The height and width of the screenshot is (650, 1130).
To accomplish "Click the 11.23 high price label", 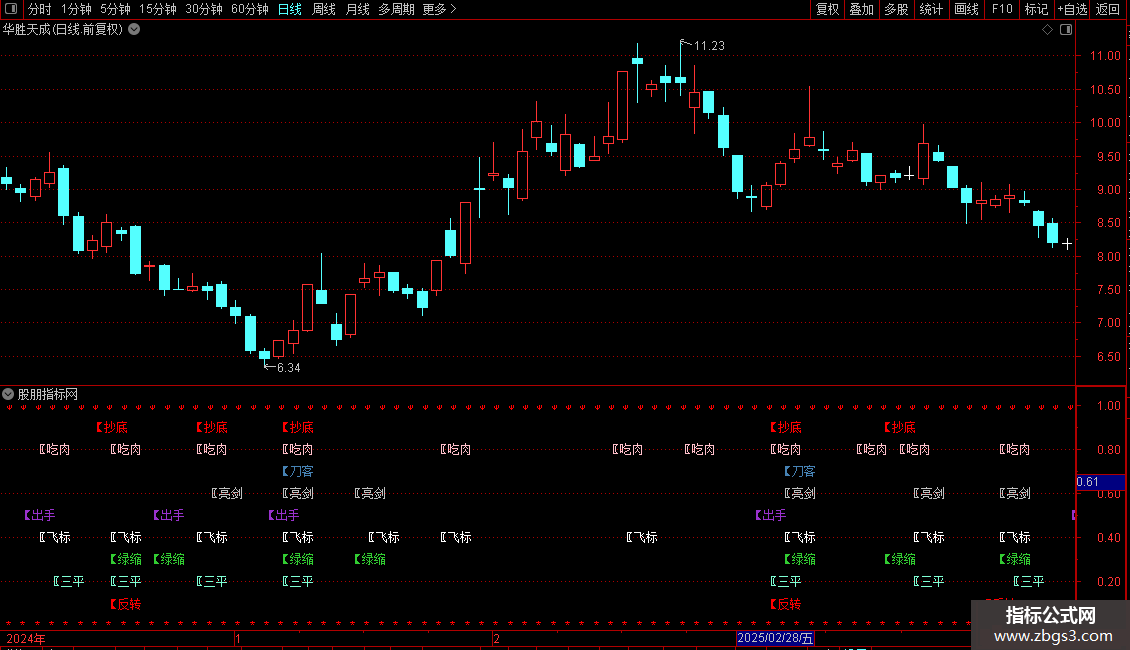I will point(709,45).
